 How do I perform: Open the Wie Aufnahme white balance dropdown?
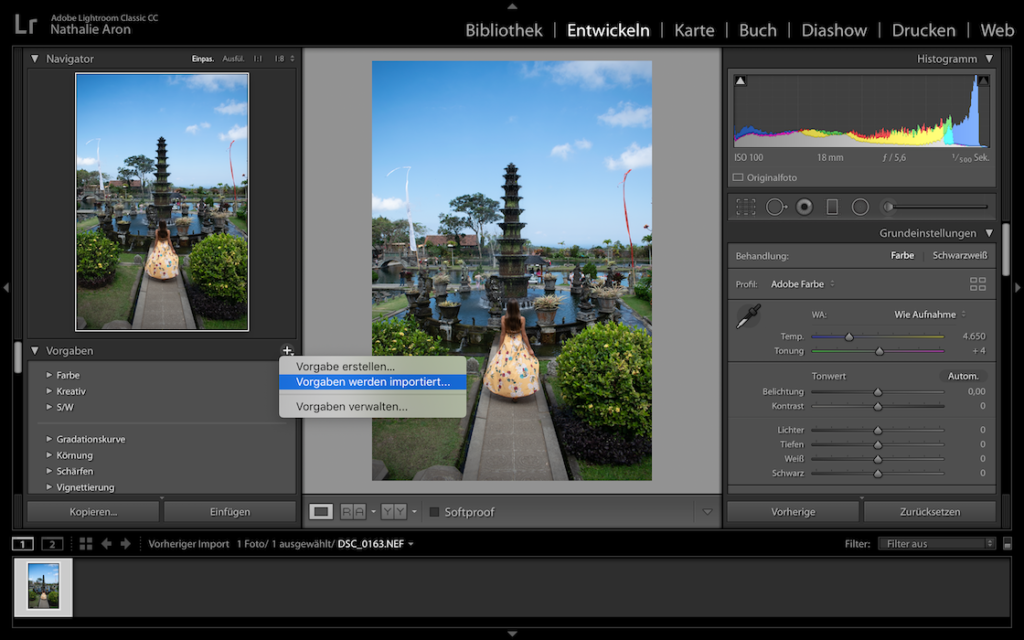pos(930,314)
